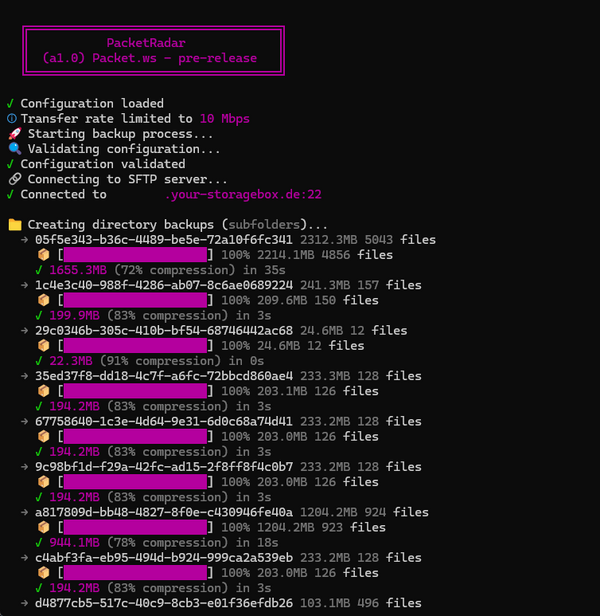Click the '5043' file count
The height and width of the screenshot is (616, 600).
pyautogui.click(x=379, y=240)
